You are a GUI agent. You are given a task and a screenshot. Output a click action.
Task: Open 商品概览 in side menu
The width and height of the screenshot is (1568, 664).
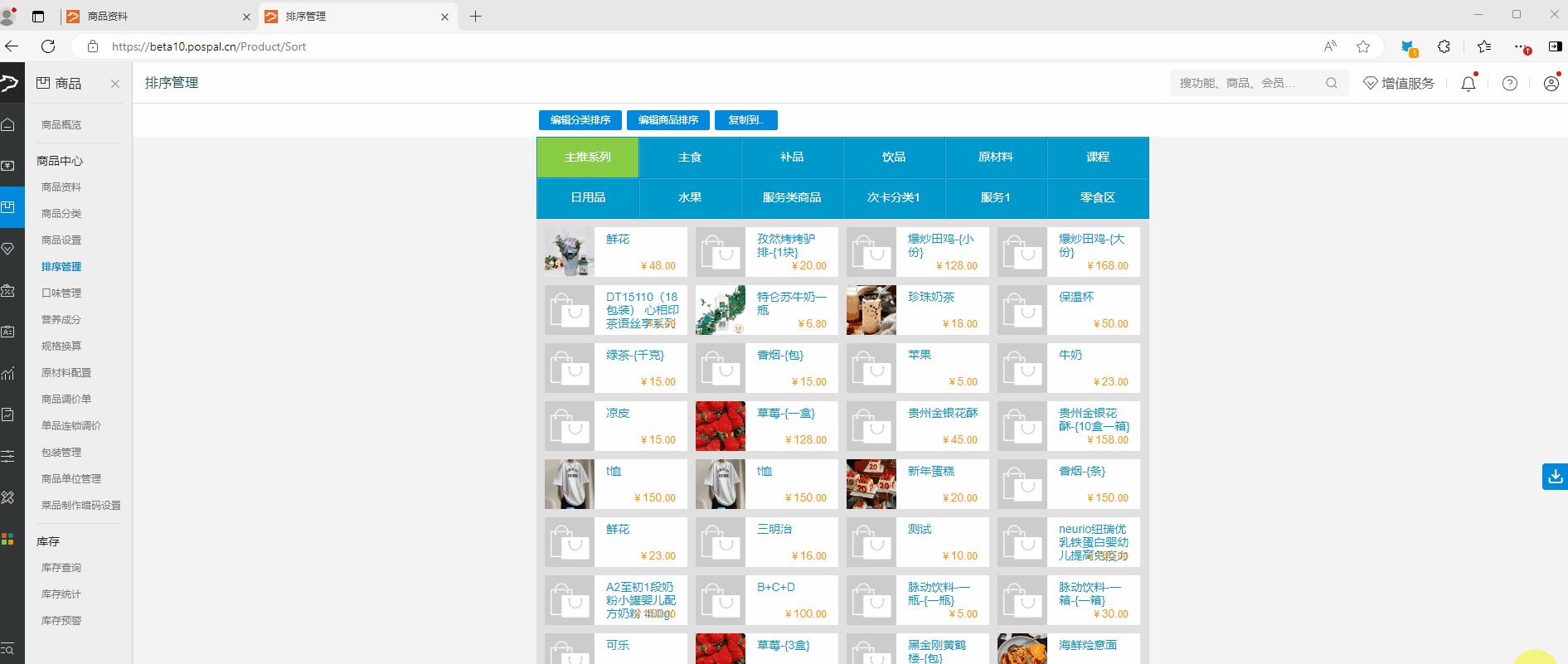(61, 125)
